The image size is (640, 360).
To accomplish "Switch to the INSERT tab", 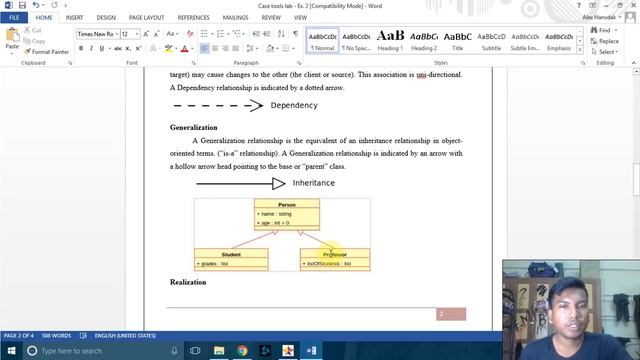I will pos(74,18).
